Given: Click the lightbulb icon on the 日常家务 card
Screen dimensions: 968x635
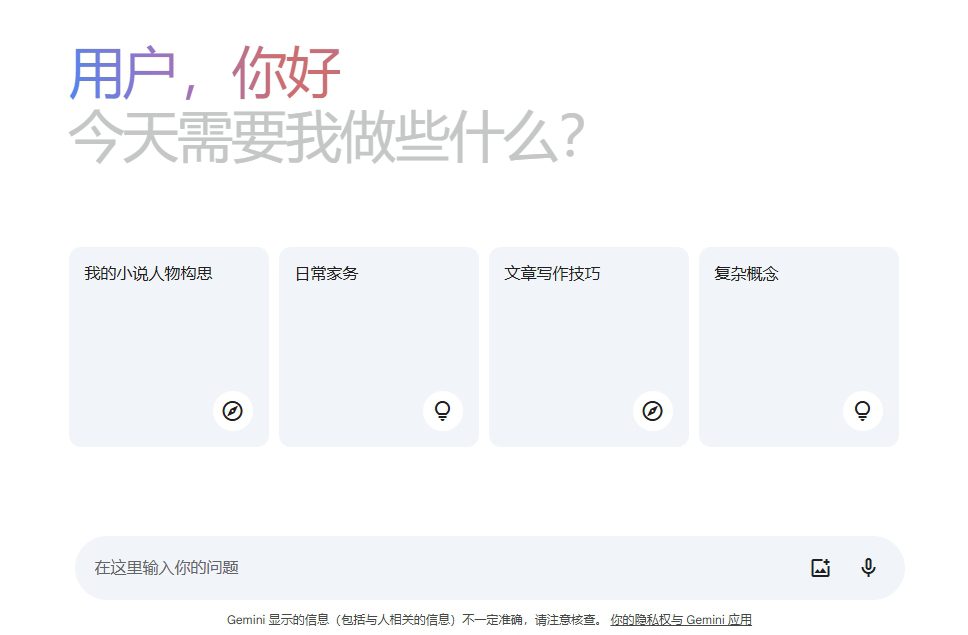Looking at the screenshot, I should [443, 411].
